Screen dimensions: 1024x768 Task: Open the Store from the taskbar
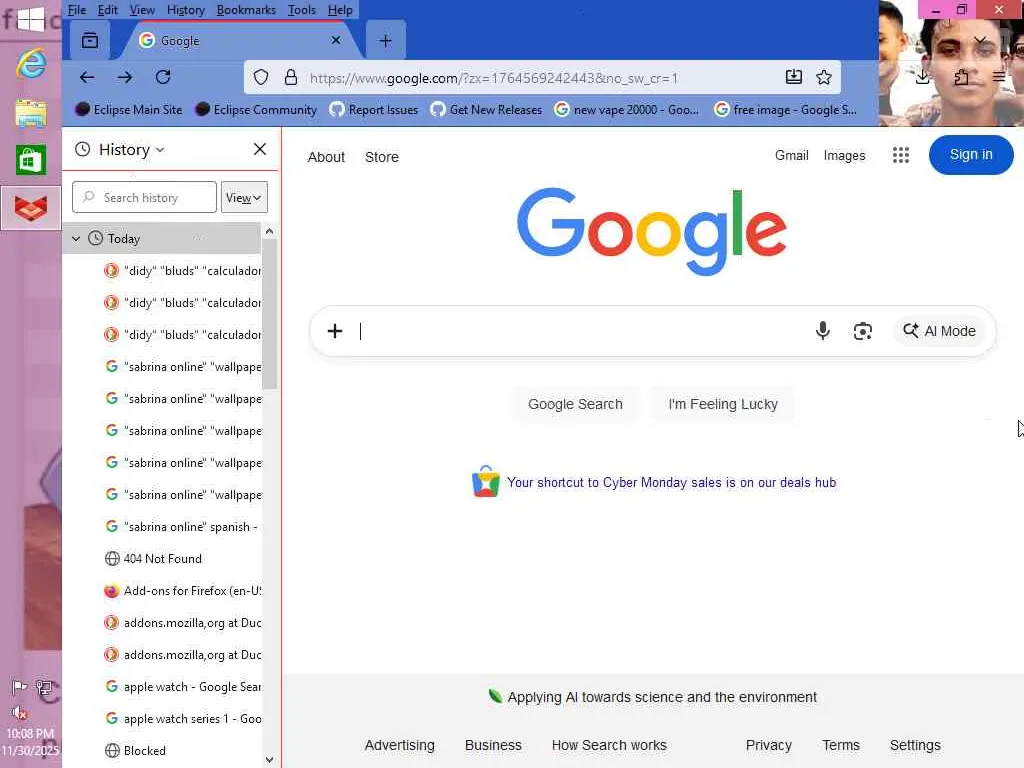(31, 160)
